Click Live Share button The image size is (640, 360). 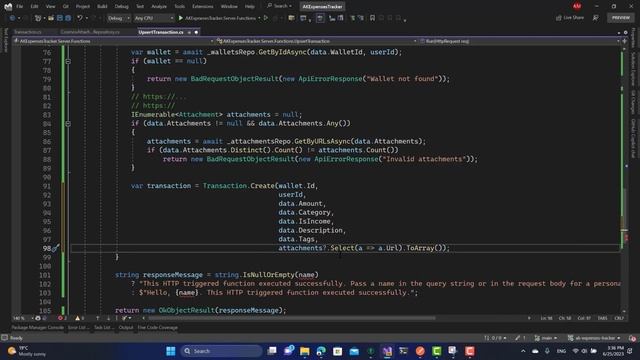(570, 18)
